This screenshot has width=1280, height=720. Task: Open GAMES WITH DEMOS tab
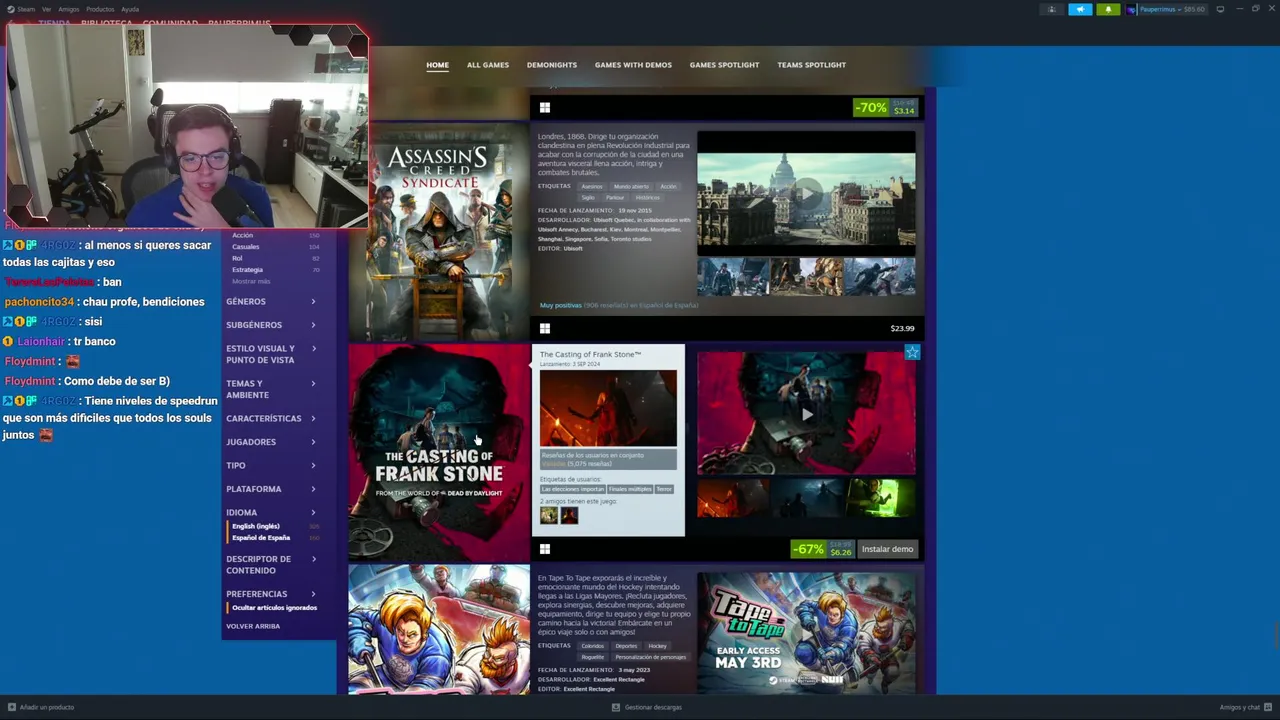tap(633, 65)
